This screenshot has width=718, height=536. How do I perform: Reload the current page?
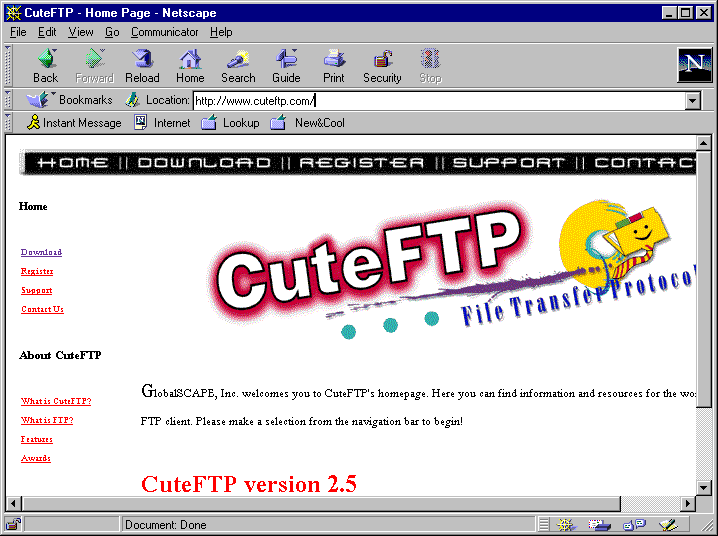coord(142,65)
